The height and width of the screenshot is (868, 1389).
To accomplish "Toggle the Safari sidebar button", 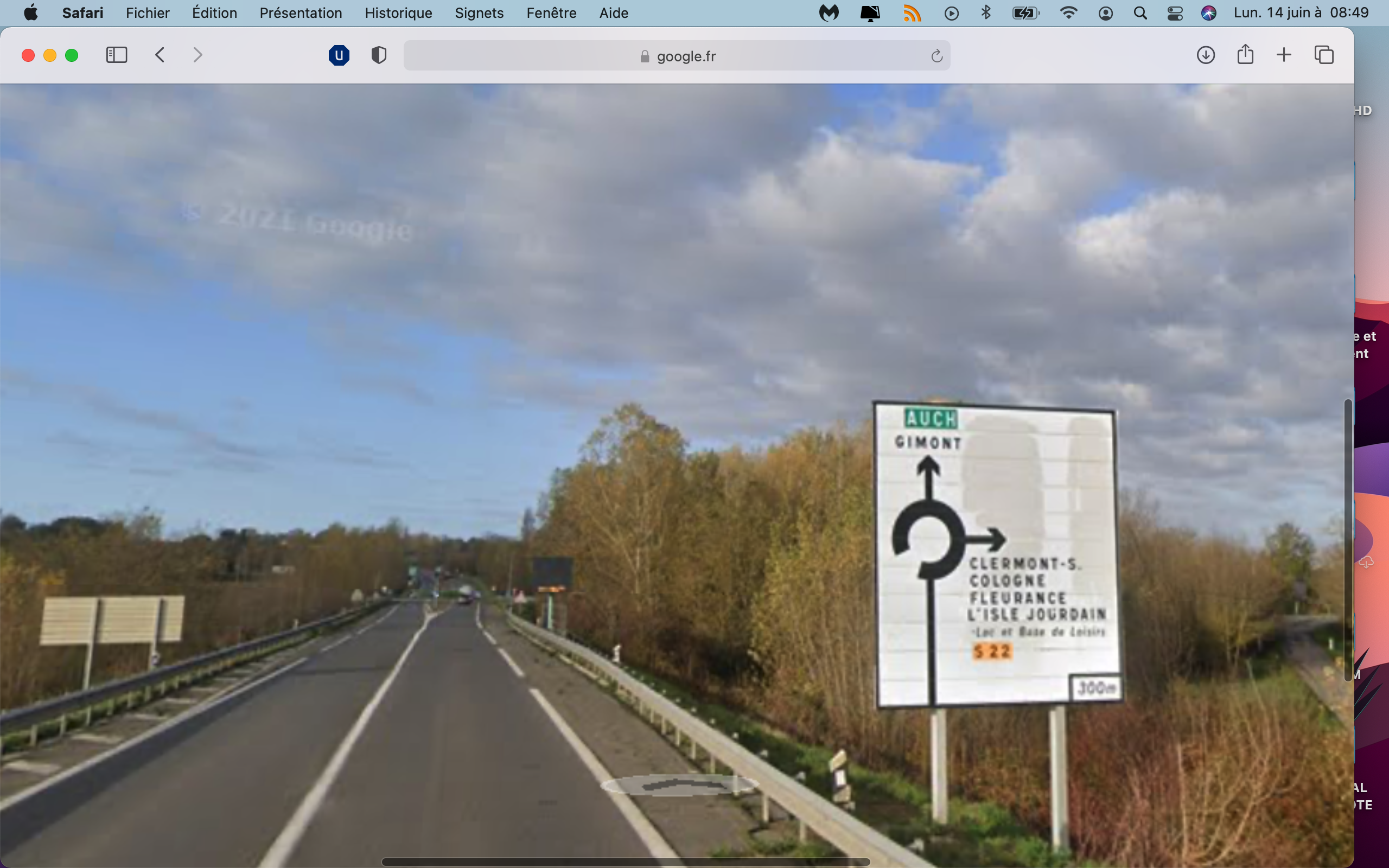I will pos(117,55).
